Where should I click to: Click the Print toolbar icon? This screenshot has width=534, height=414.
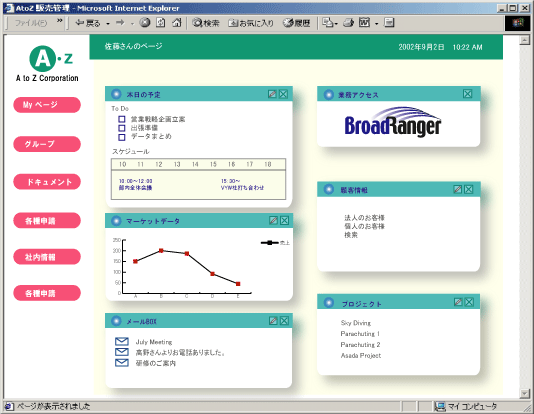coord(348,23)
